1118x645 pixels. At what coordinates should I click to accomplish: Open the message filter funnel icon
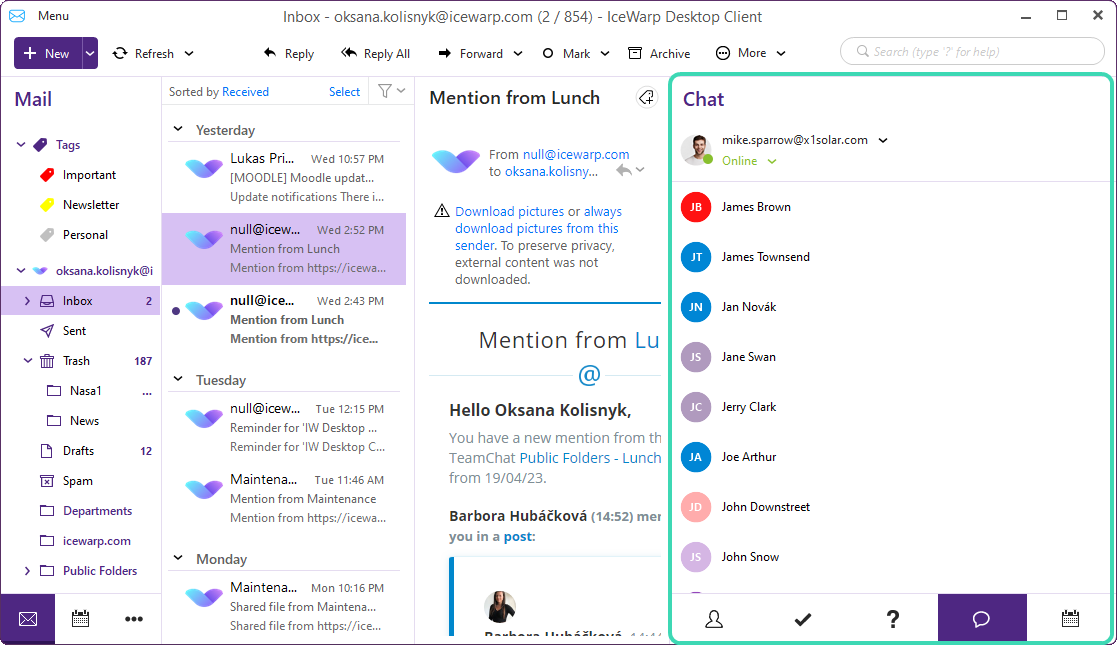coord(385,91)
